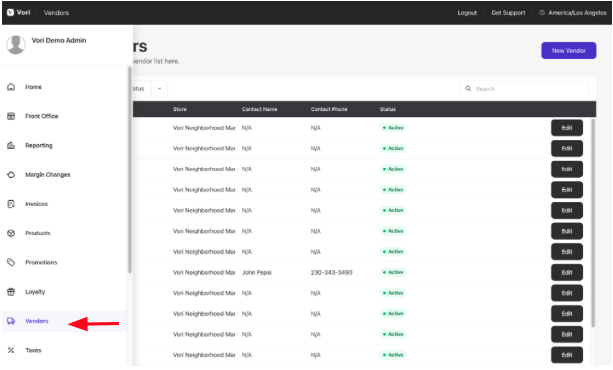Click the Products box icon
The width and height of the screenshot is (613, 370).
coord(11,233)
